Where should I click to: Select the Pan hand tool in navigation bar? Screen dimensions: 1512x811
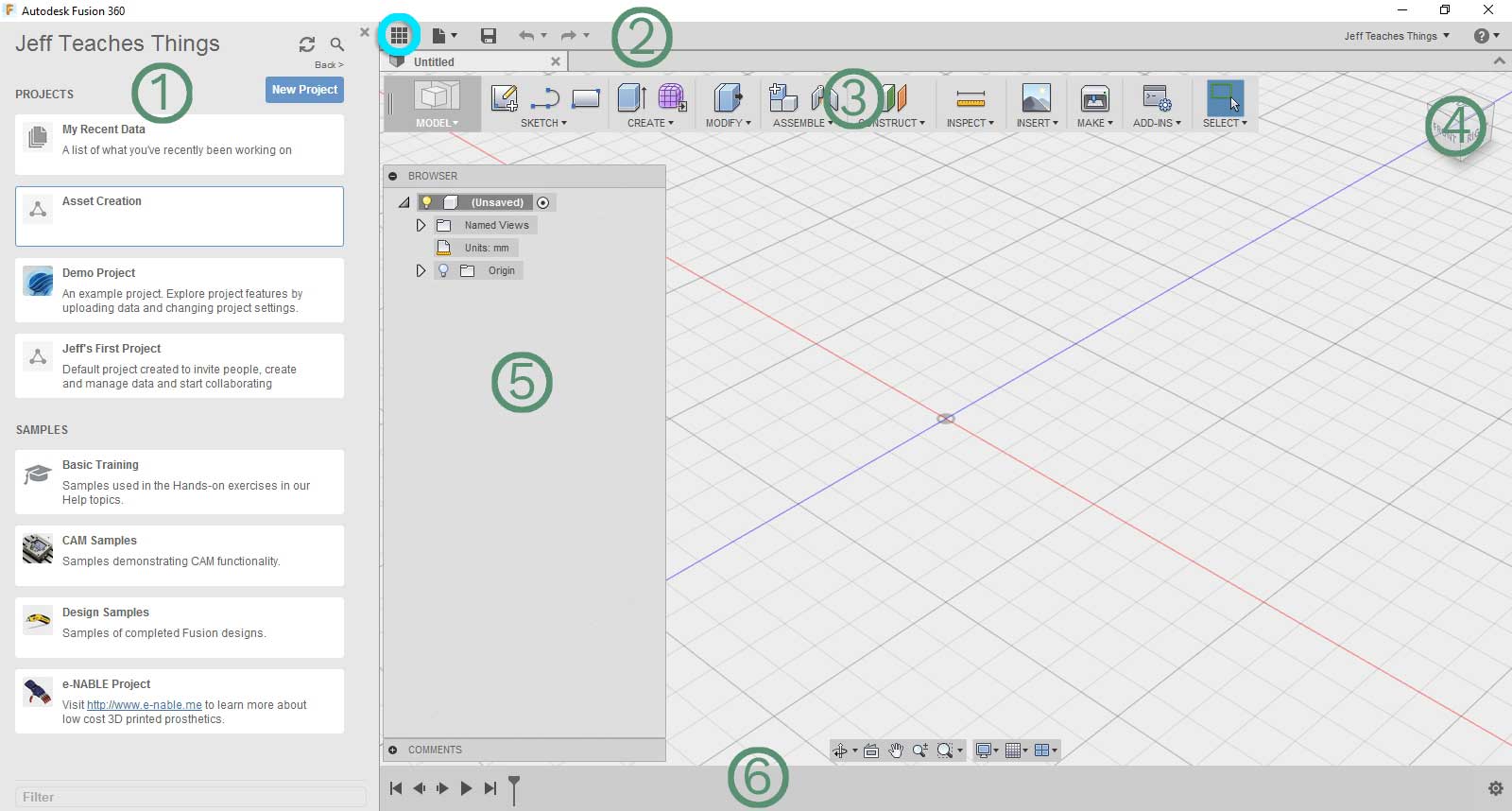pos(896,751)
